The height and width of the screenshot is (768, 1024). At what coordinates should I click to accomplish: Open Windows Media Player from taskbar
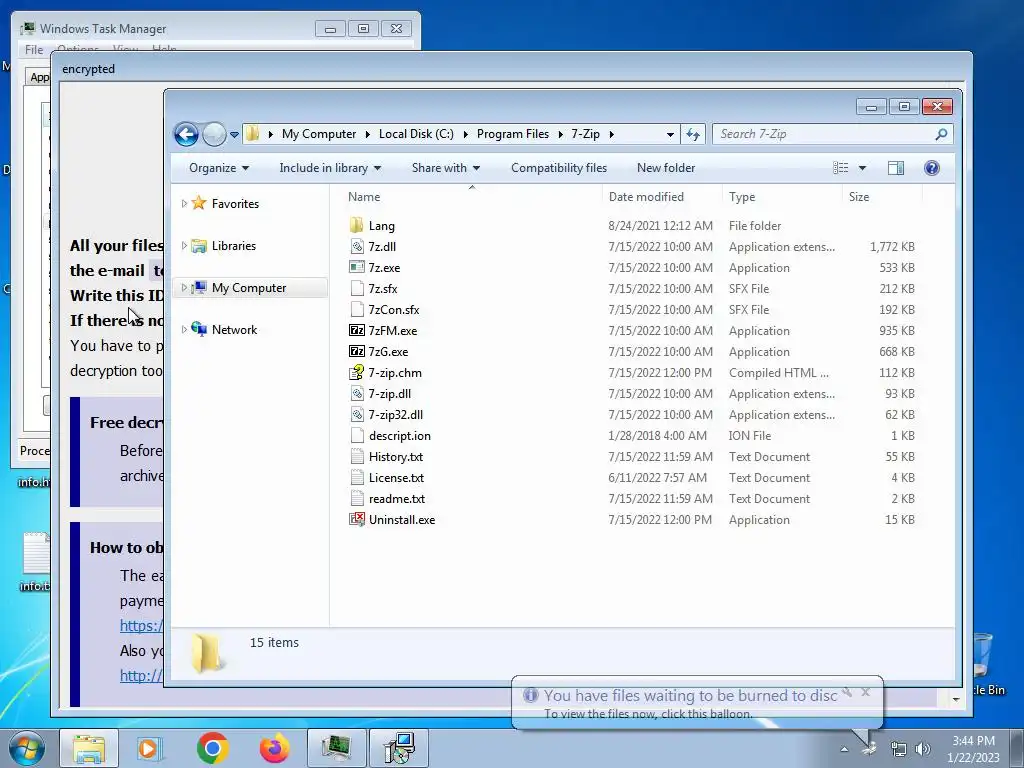pyautogui.click(x=150, y=748)
